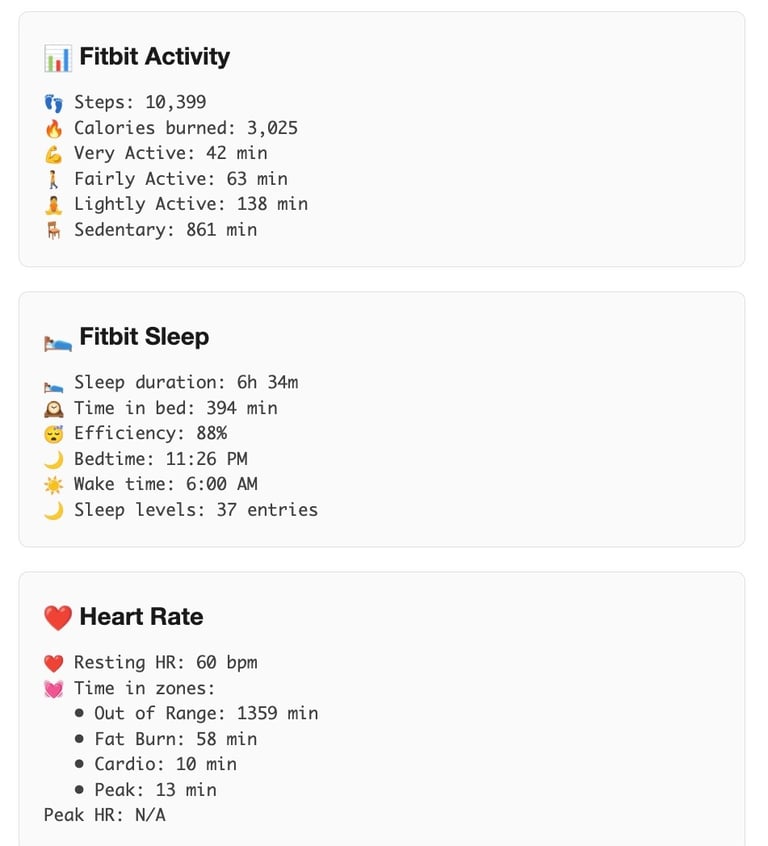The image size is (768, 846).
Task: Click the crescent moon icon next to Bedtime
Action: point(53,460)
